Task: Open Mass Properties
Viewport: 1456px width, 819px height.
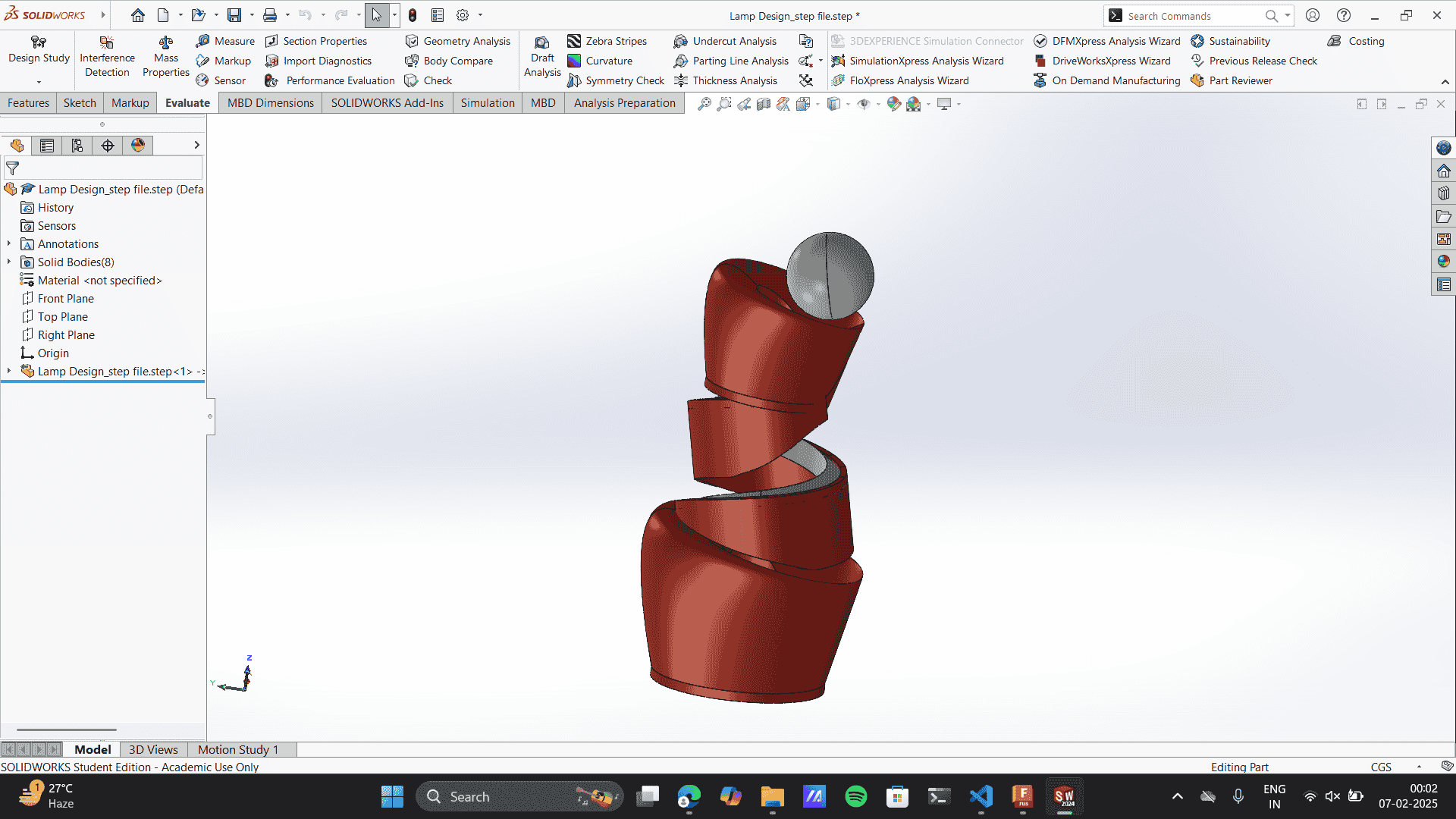Action: click(165, 57)
